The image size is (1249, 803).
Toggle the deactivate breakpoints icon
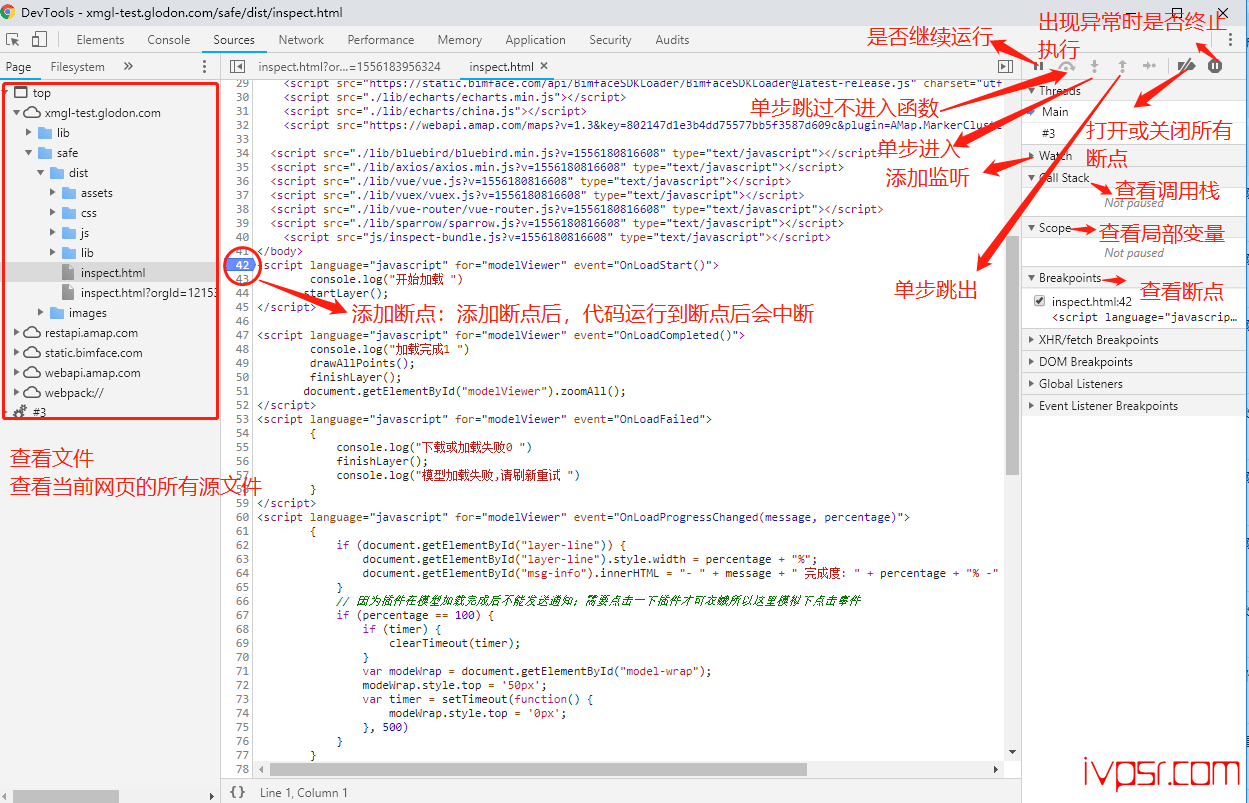point(1186,66)
